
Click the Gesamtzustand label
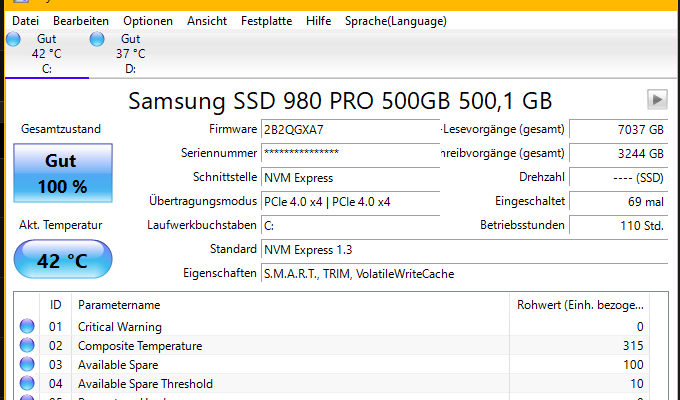click(61, 129)
